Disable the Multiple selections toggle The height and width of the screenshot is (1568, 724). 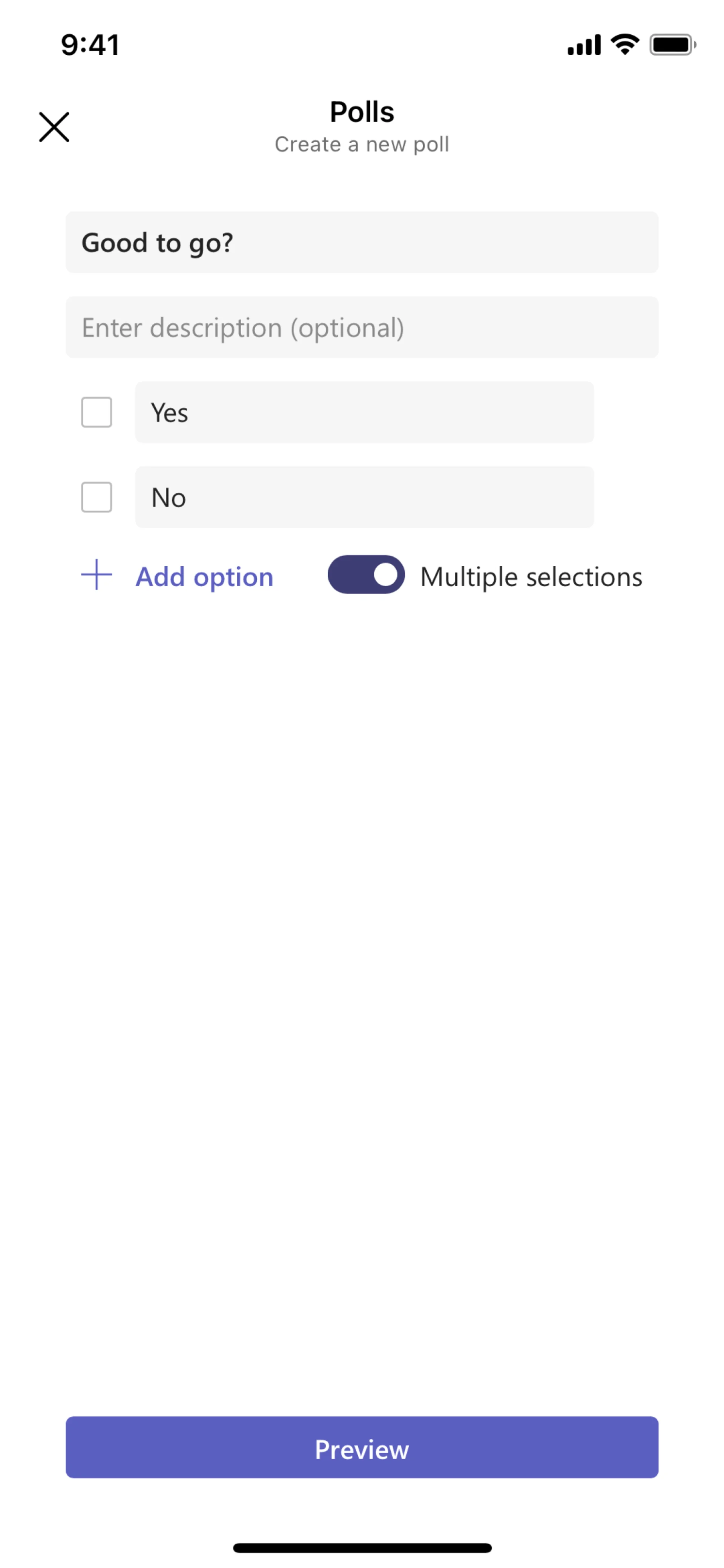pos(366,574)
